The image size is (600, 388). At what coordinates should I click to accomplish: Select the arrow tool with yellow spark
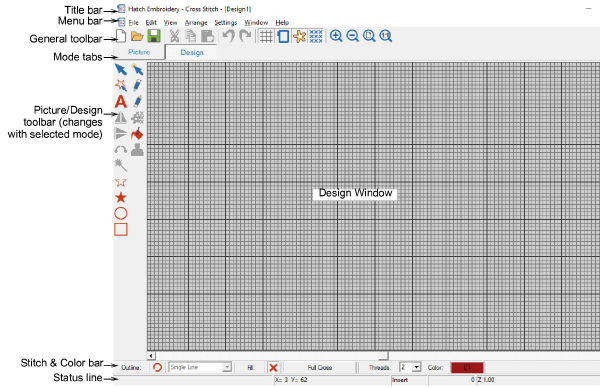pyautogui.click(x=137, y=69)
